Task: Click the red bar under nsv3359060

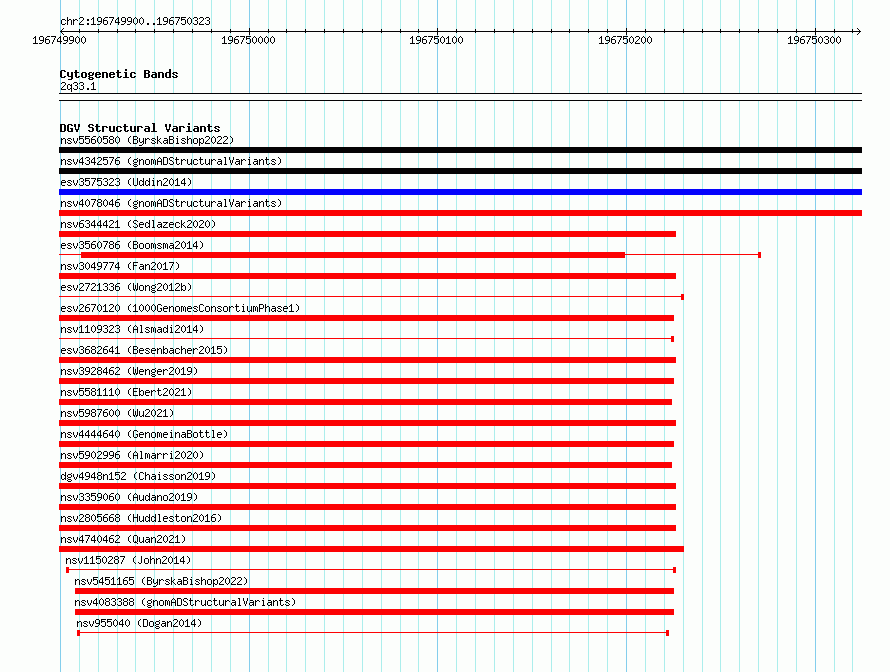Action: tap(367, 507)
